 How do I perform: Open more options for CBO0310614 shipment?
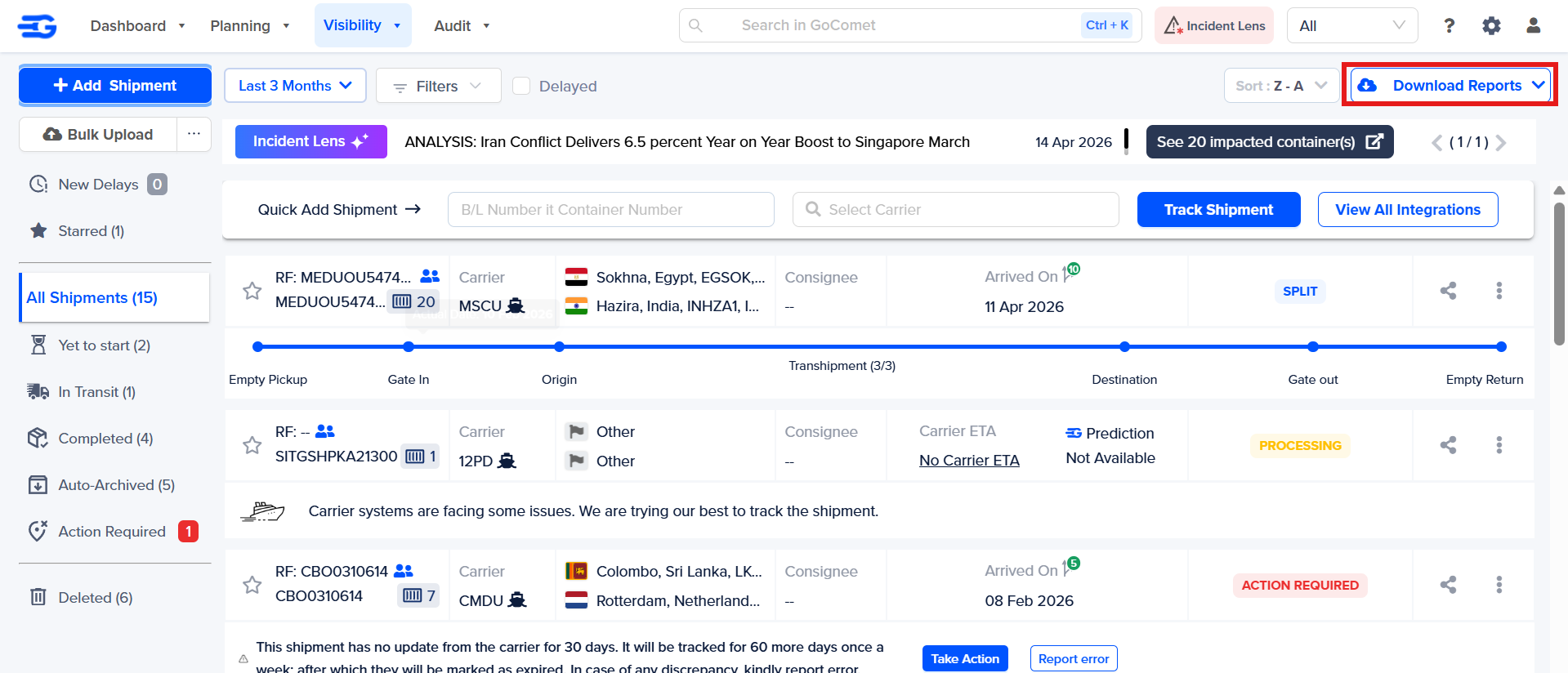(1499, 585)
